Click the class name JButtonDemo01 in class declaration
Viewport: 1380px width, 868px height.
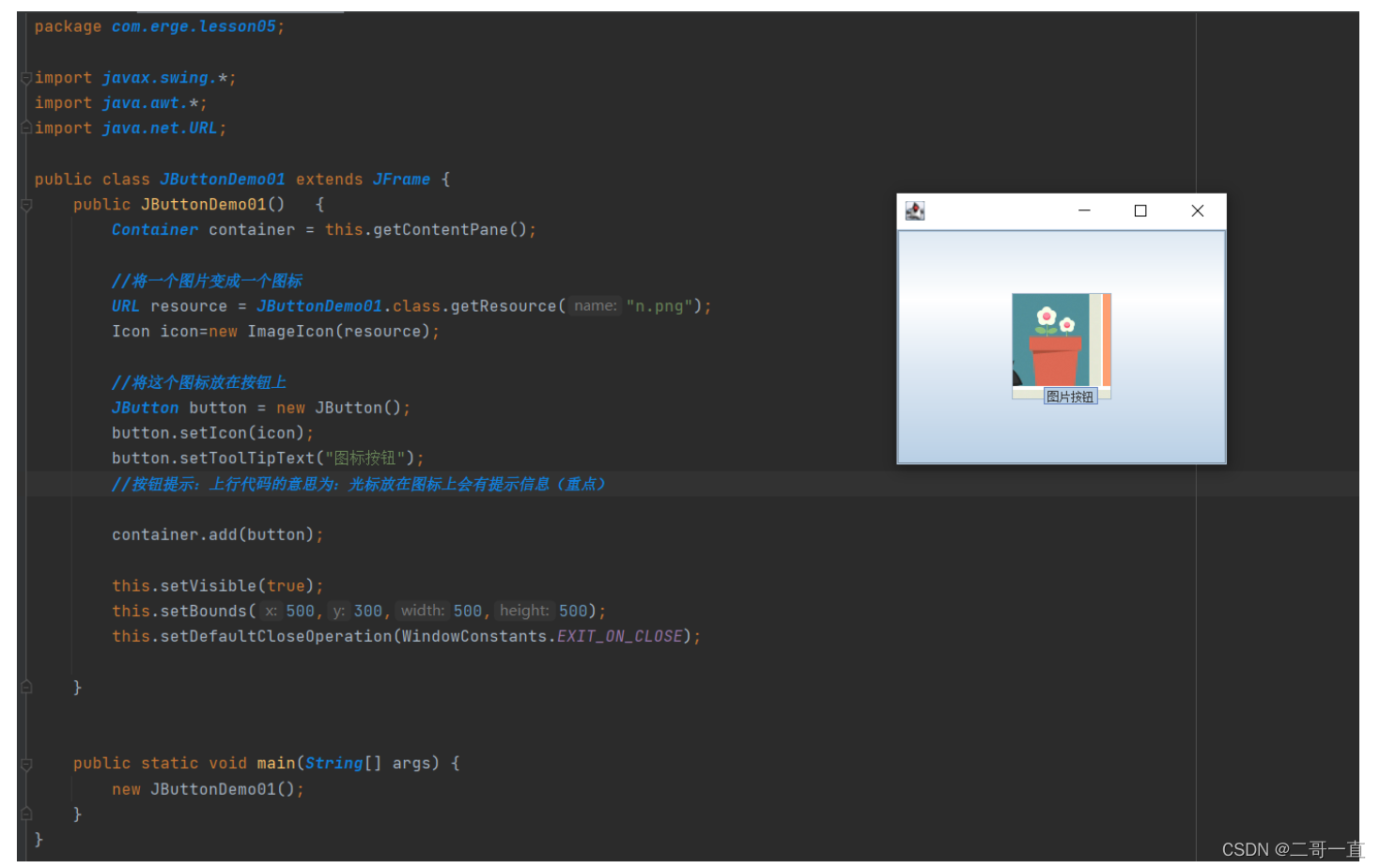[223, 179]
